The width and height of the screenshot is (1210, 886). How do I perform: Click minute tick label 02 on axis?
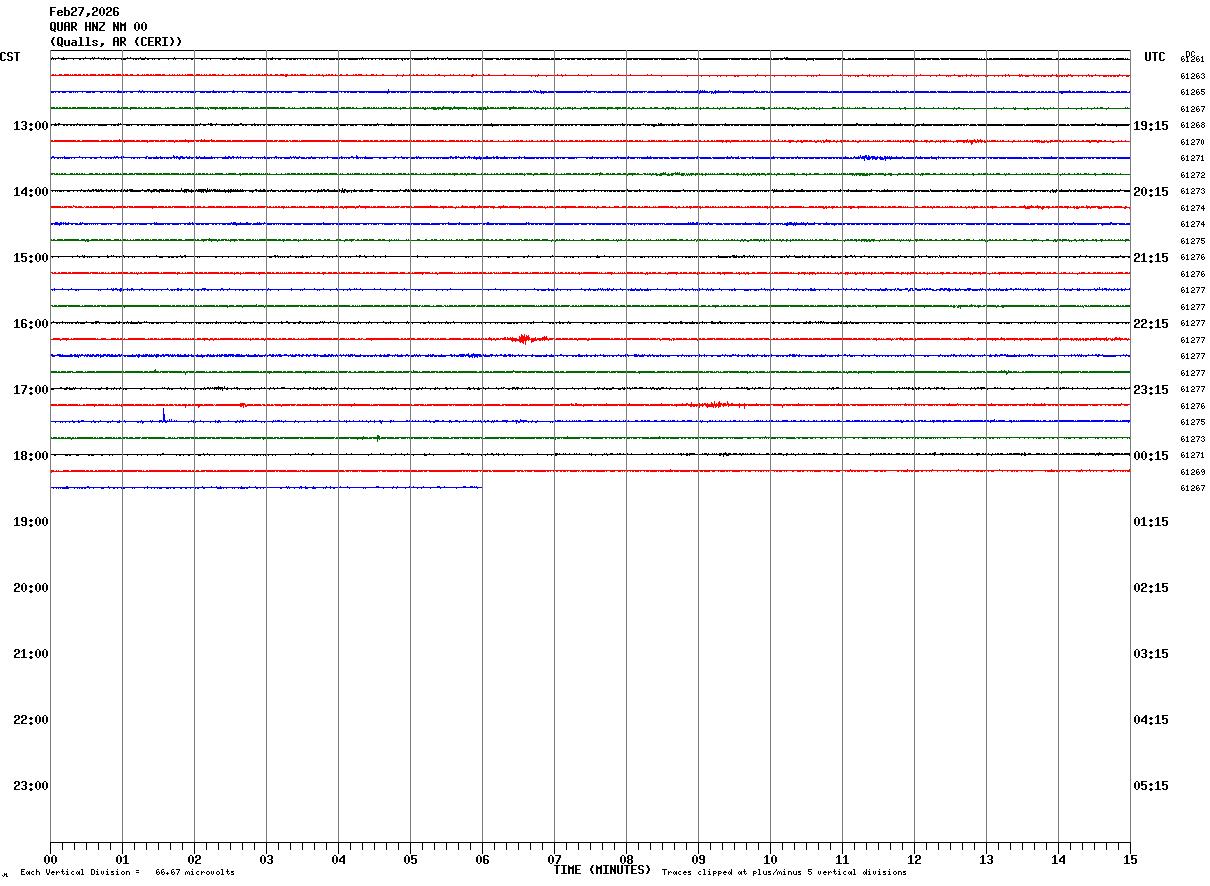click(x=194, y=860)
